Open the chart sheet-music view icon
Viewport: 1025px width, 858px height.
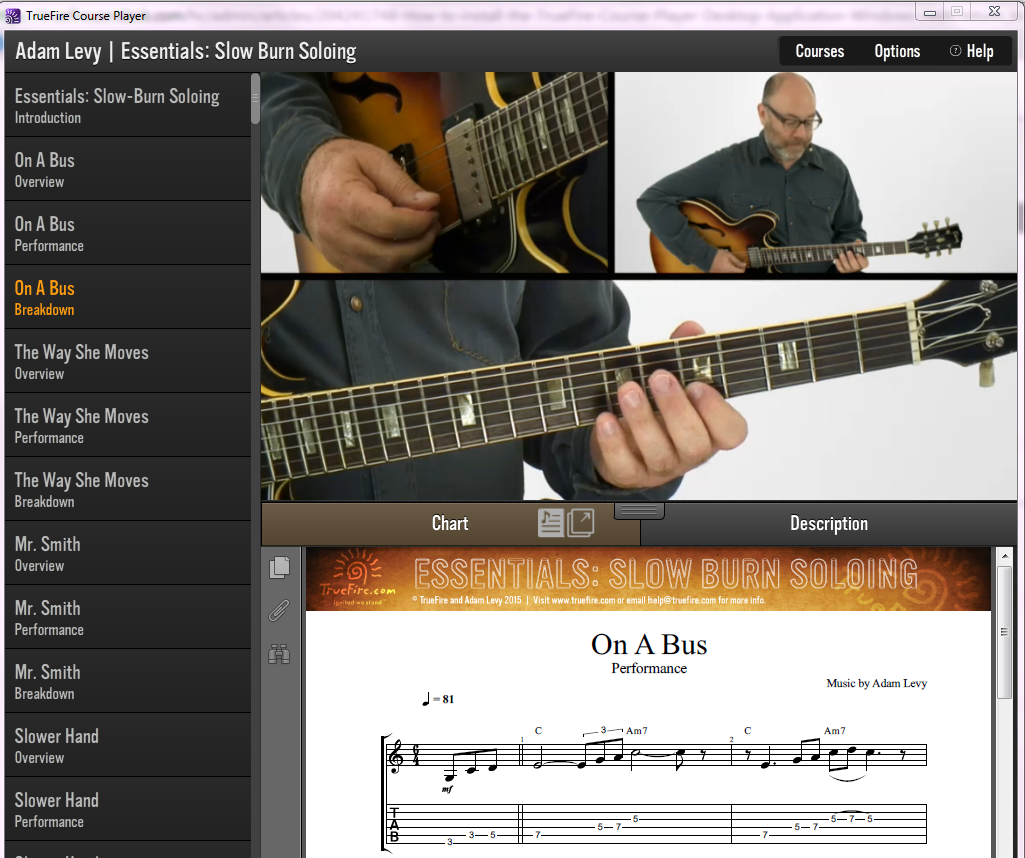(x=551, y=523)
